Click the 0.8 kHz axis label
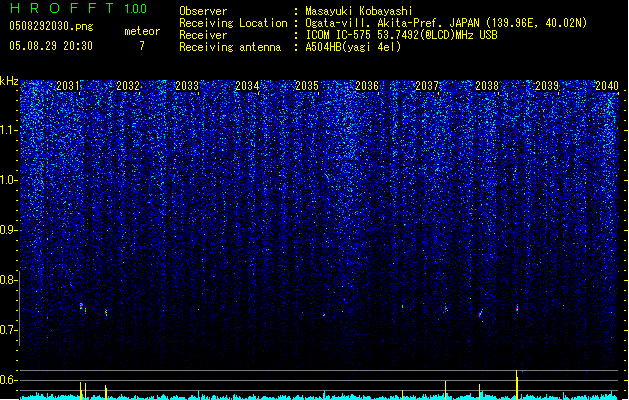Viewport: 629px width, 400px height. click(x=8, y=280)
